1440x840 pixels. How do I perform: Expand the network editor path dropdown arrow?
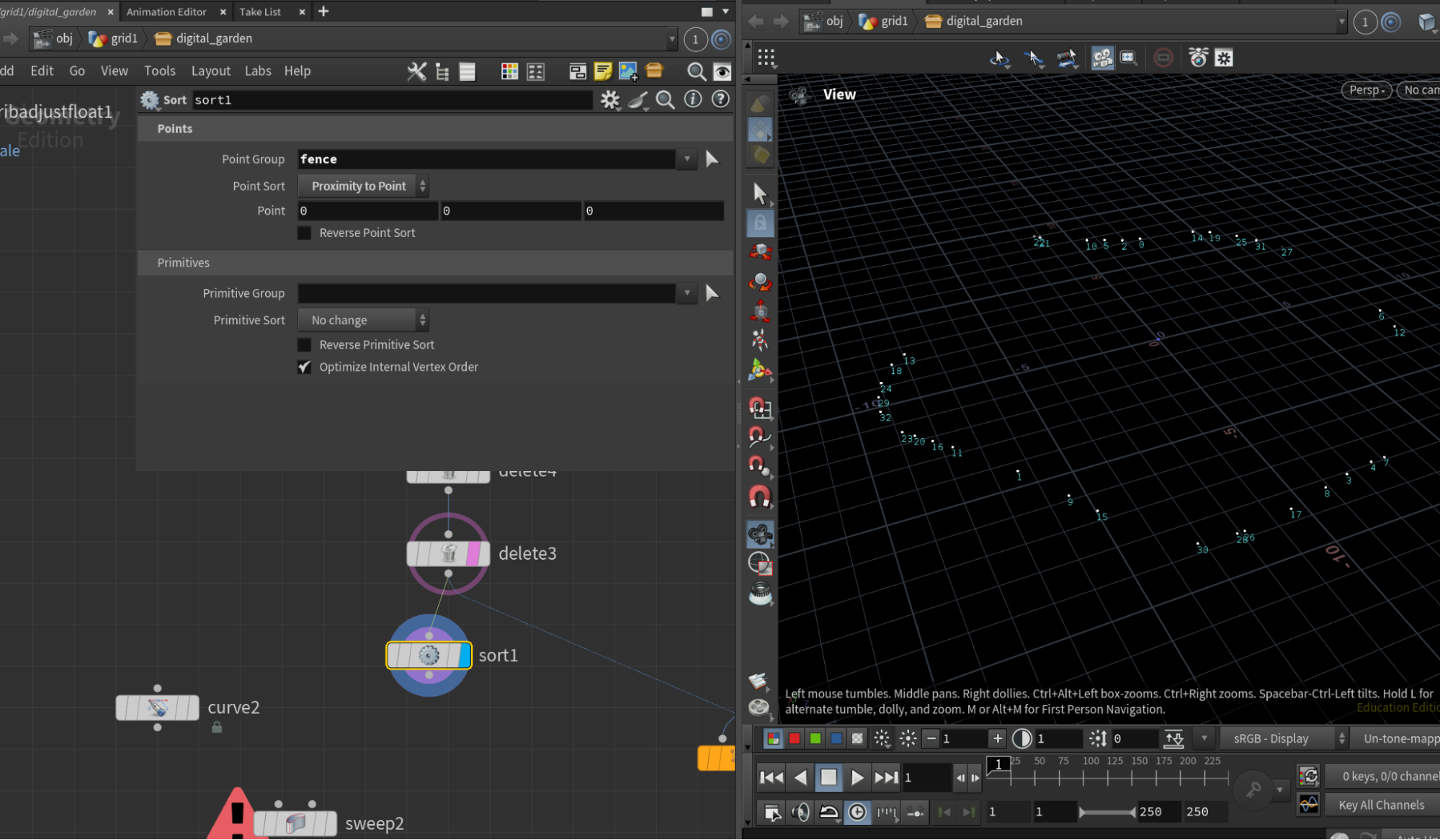(x=671, y=39)
